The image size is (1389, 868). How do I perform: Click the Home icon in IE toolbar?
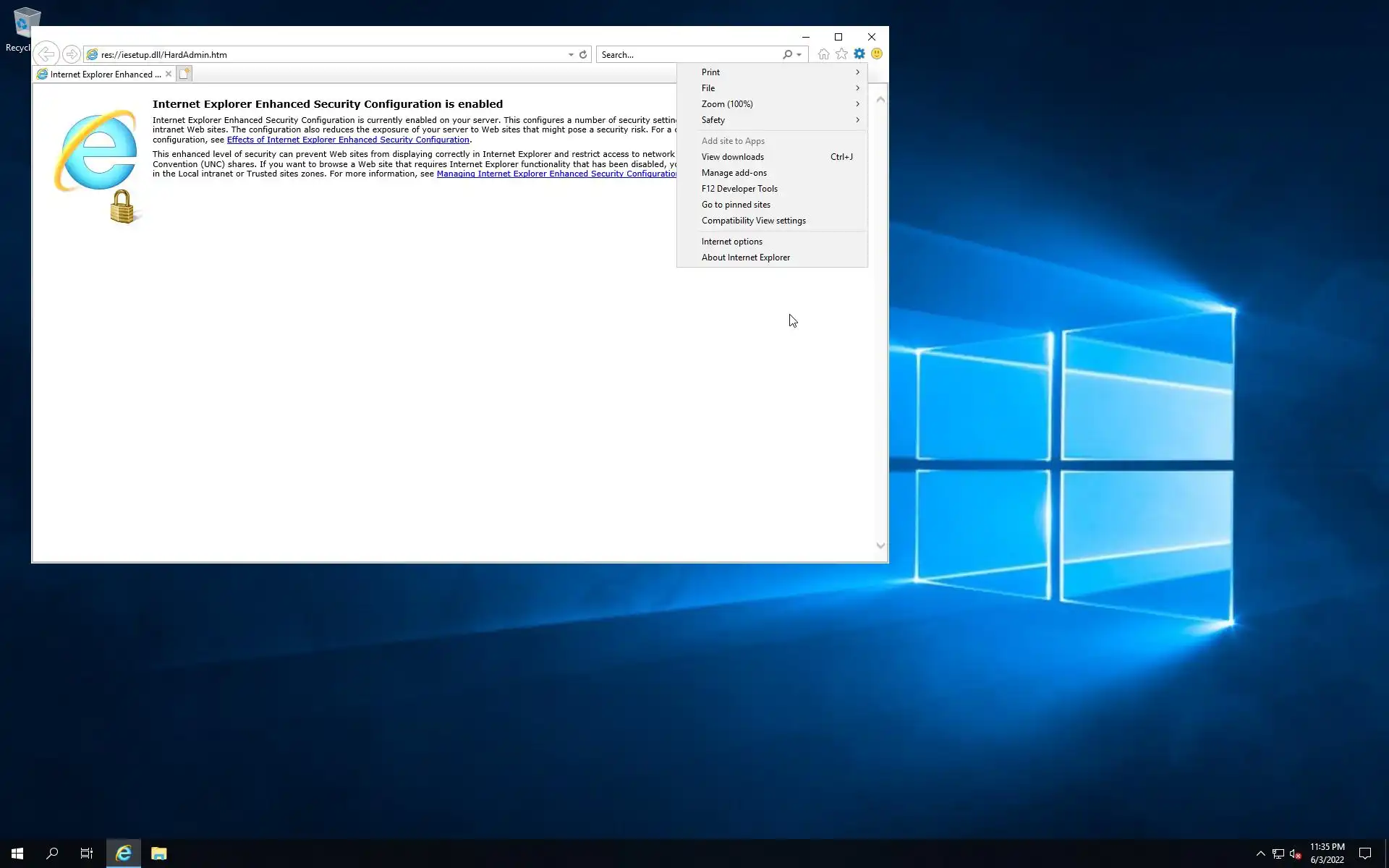point(823,54)
